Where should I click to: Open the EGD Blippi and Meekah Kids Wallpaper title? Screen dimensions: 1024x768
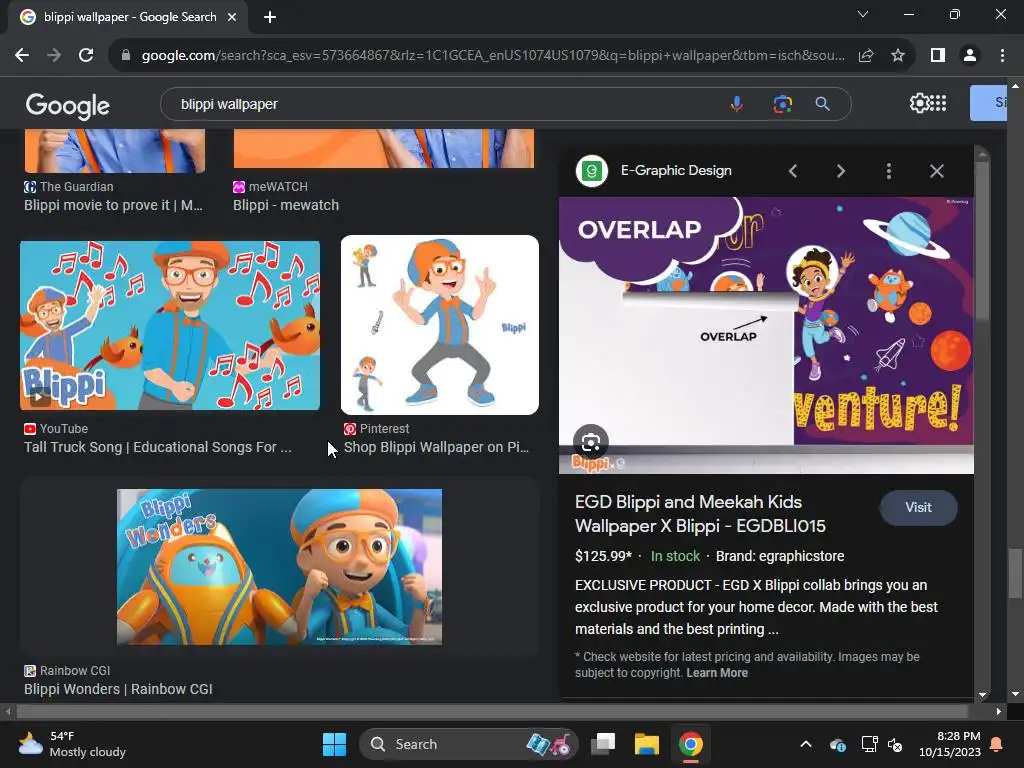pos(700,514)
